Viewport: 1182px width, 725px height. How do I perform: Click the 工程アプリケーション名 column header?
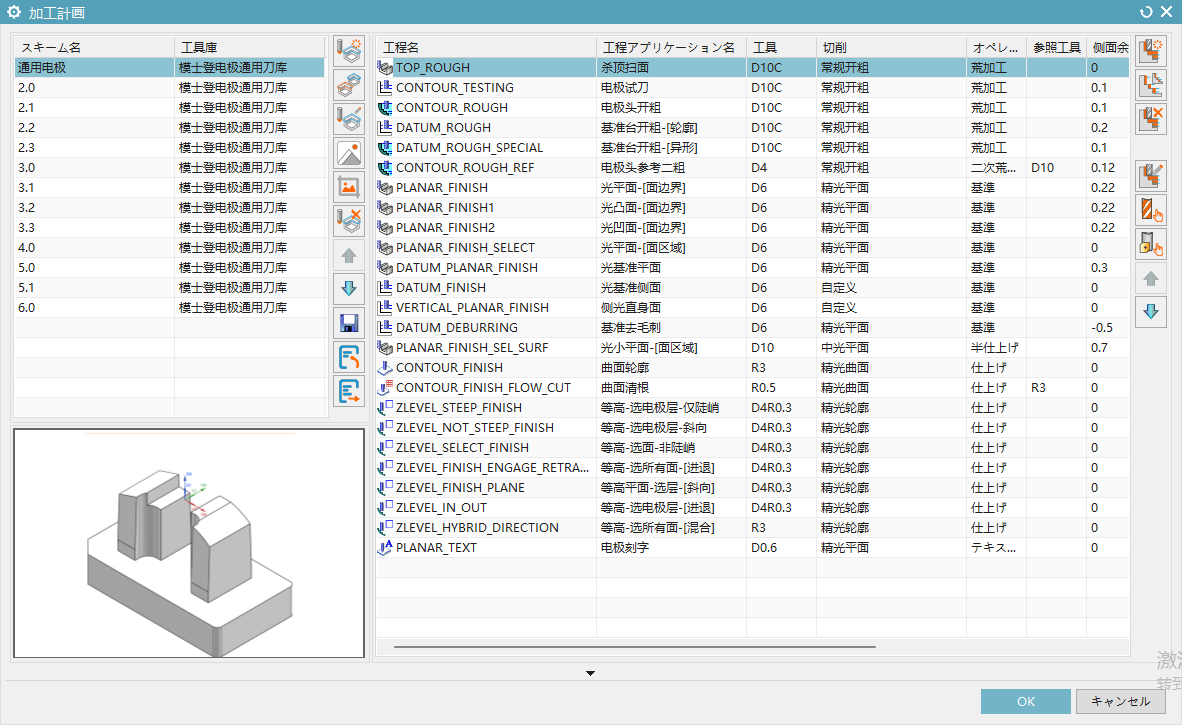pos(671,47)
